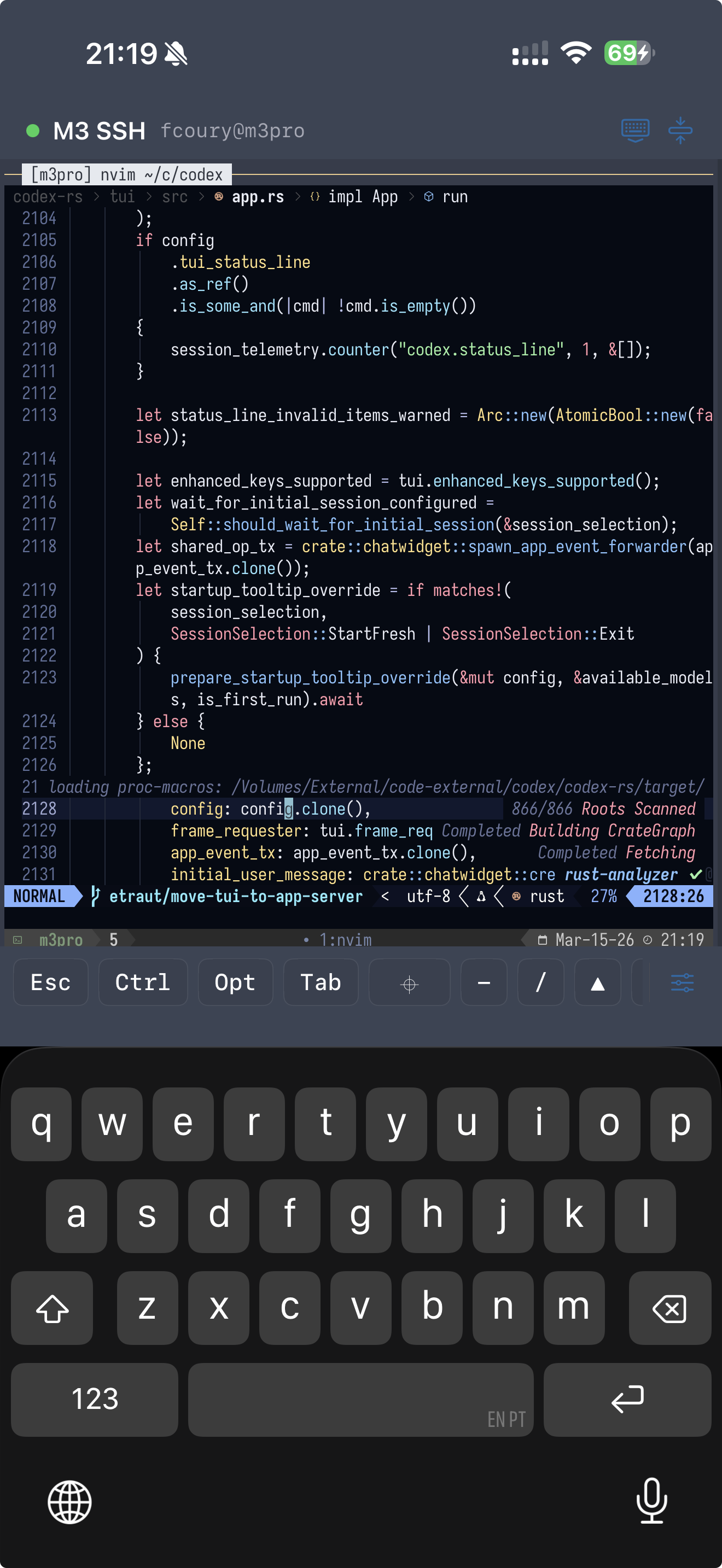Viewport: 722px width, 1568px height.
Task: Toggle the Ctrl modifier key
Action: coord(142,982)
